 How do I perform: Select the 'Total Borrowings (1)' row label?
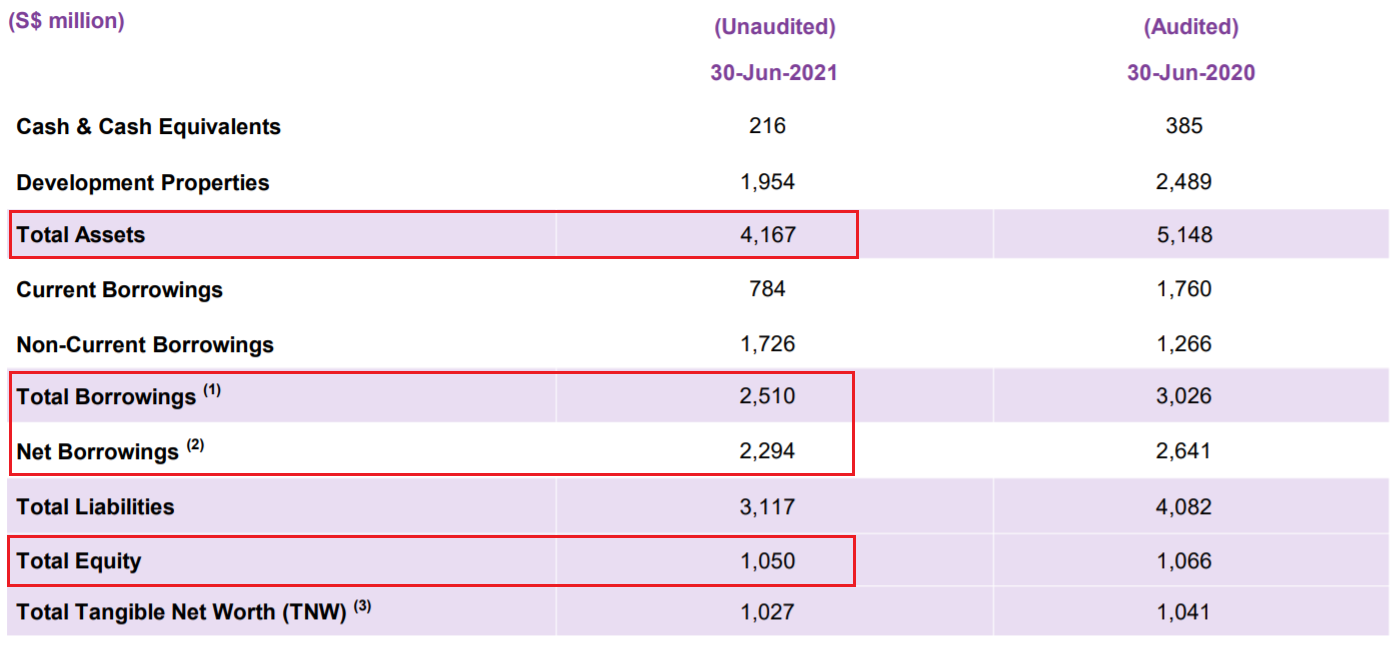click(119, 396)
